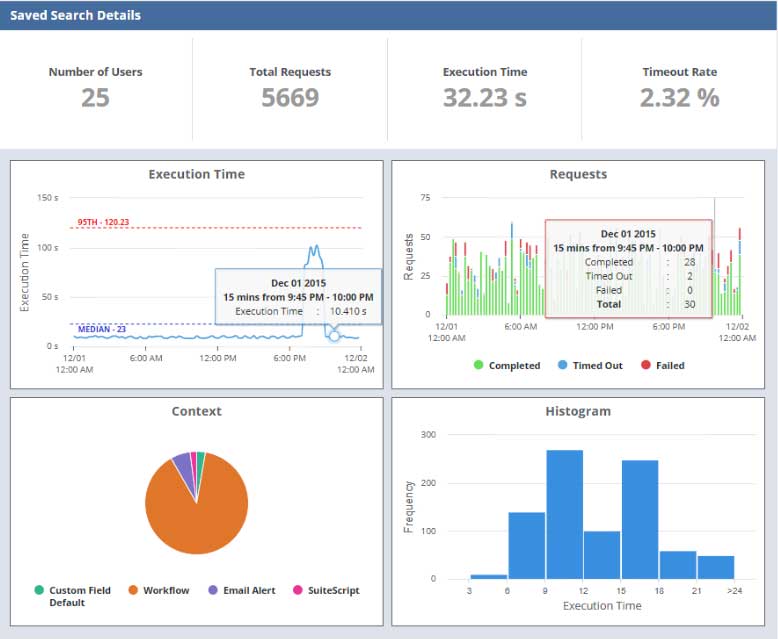Click the purple Email Alert legend marker
Image resolution: width=778 pixels, height=639 pixels.
pos(213,591)
